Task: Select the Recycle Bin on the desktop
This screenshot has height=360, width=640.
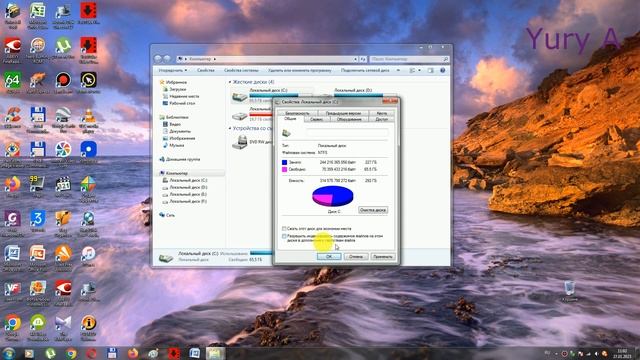Action: pyautogui.click(x=570, y=288)
